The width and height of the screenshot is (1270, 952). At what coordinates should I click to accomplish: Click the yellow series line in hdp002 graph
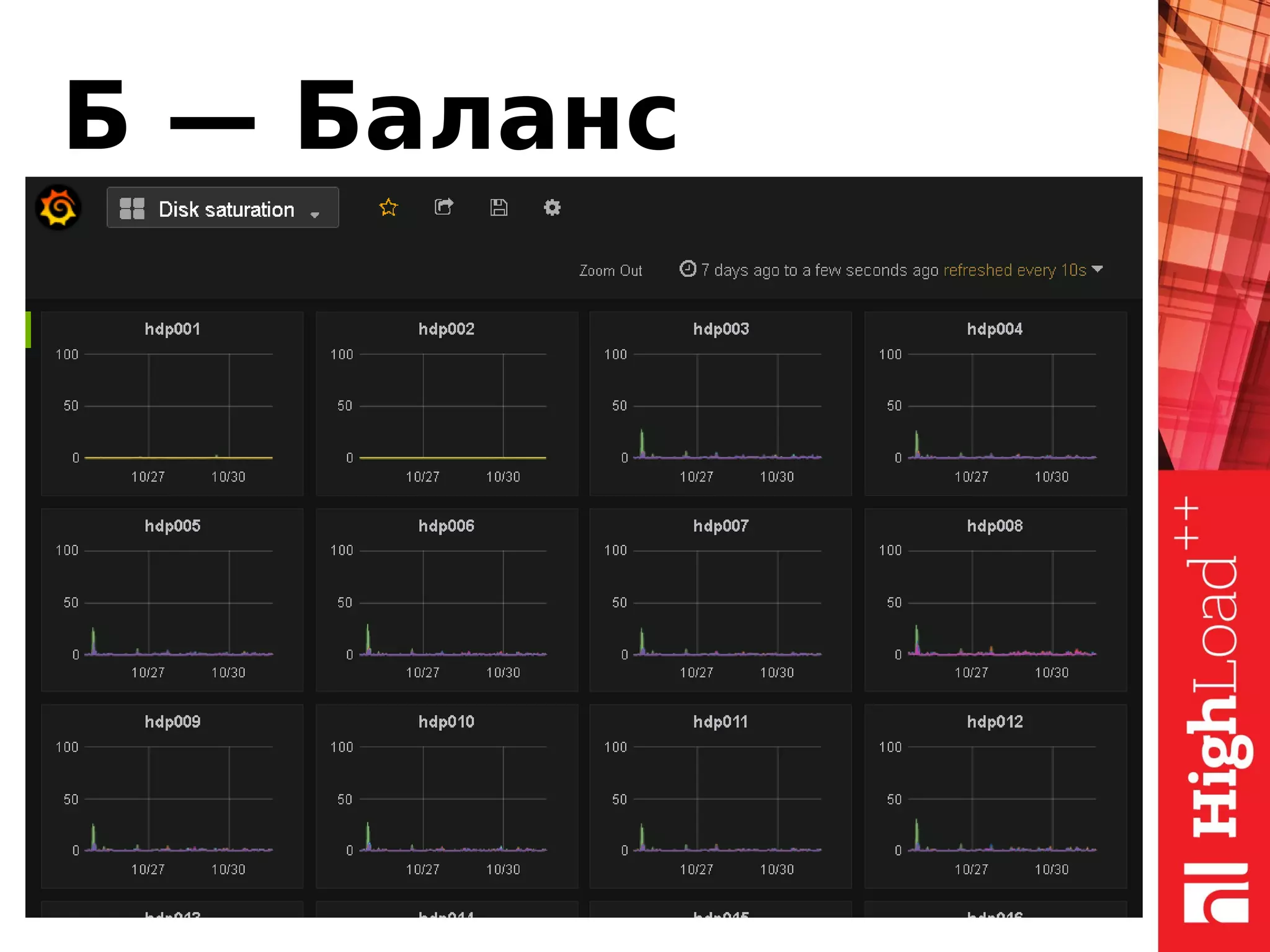click(453, 458)
